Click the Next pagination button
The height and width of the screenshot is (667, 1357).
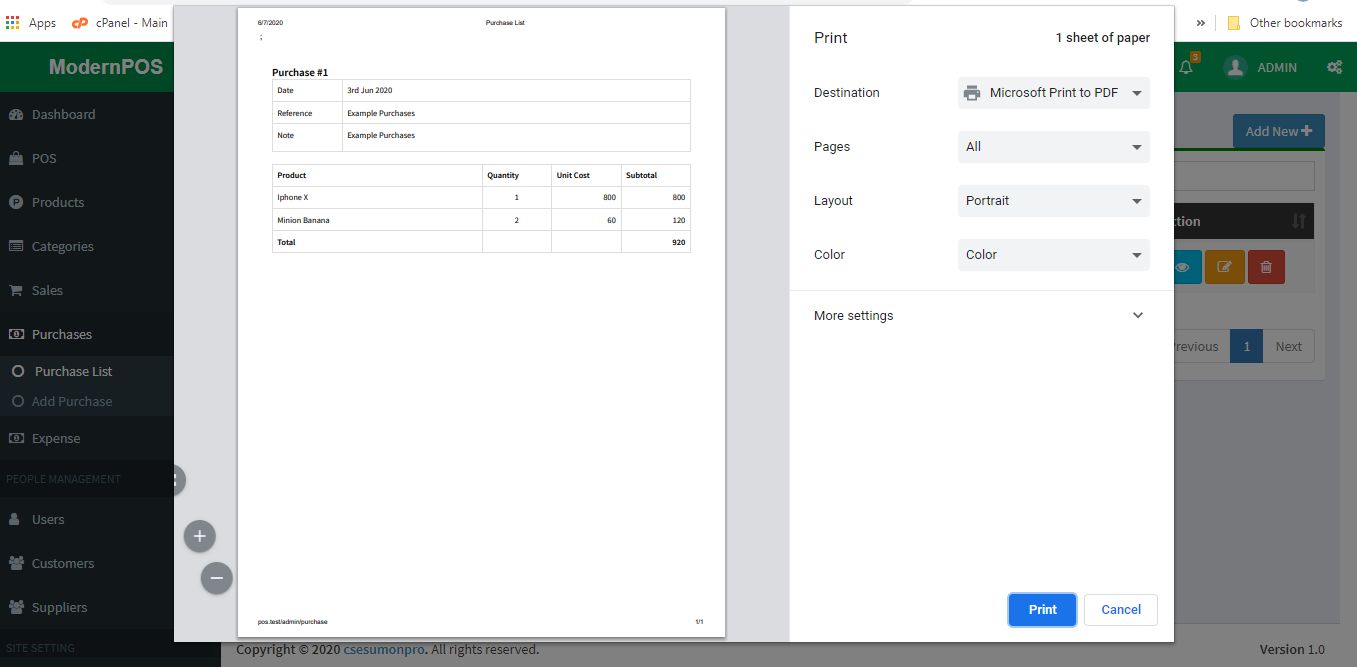[1288, 346]
